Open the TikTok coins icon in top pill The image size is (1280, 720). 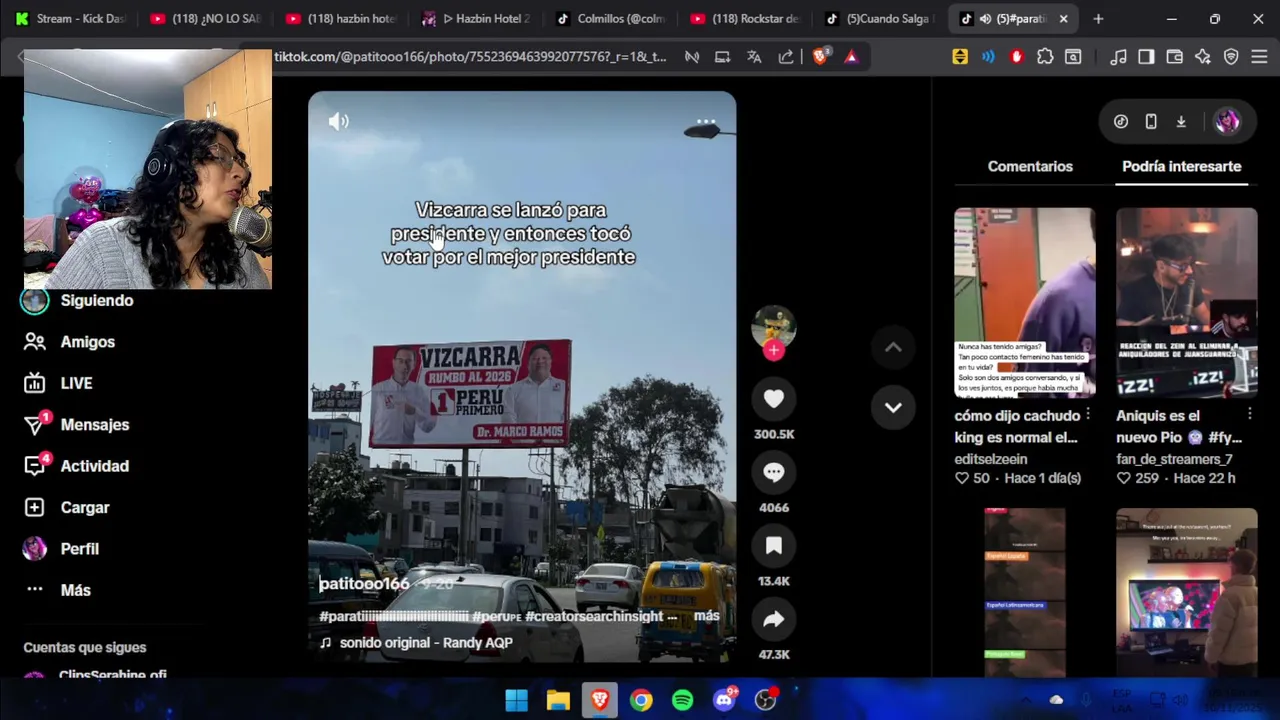point(1121,121)
